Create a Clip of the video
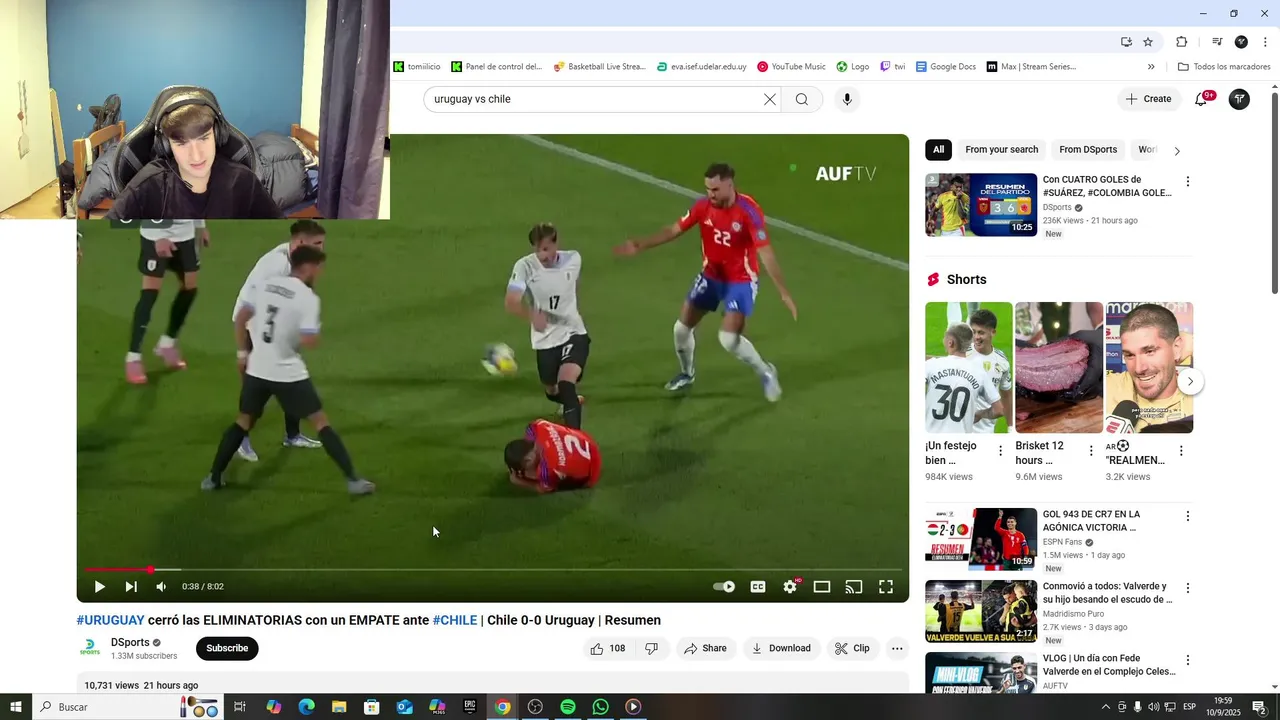This screenshot has width=1280, height=720. [x=852, y=648]
